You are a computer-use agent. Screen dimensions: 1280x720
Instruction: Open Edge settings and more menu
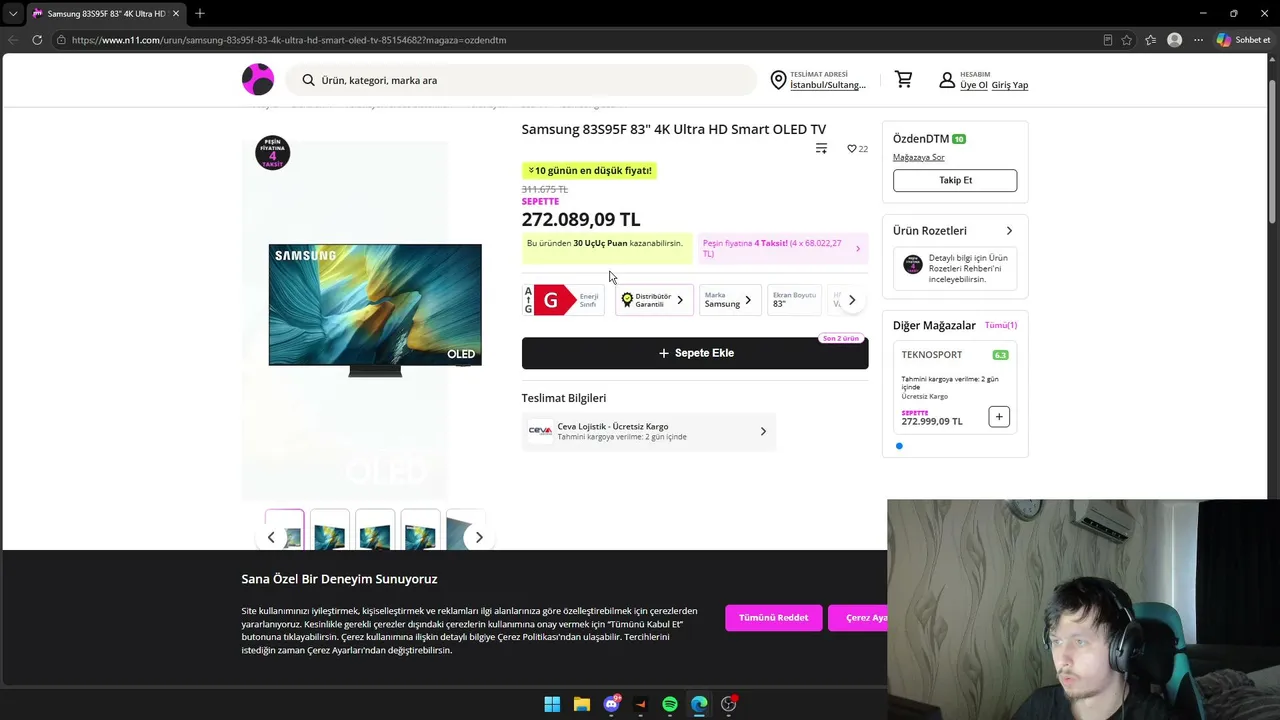1199,40
